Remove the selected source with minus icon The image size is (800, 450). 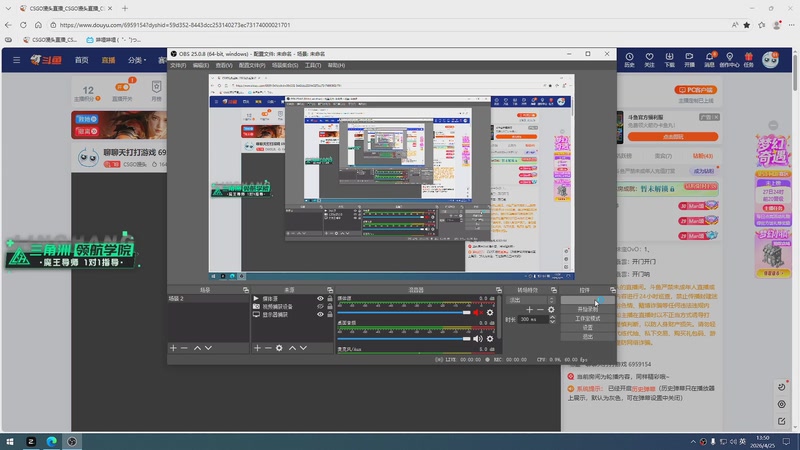268,348
